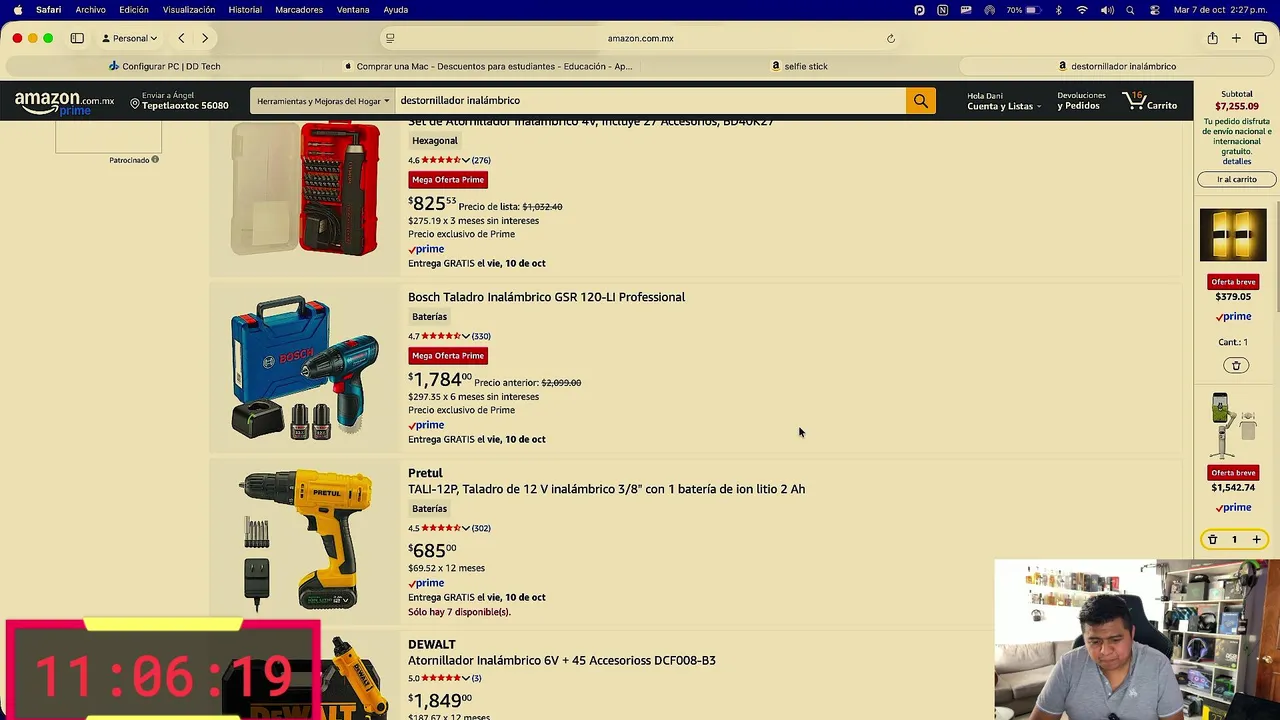Open the shopping cart icon
This screenshot has height=720, width=1280.
pyautogui.click(x=1150, y=100)
